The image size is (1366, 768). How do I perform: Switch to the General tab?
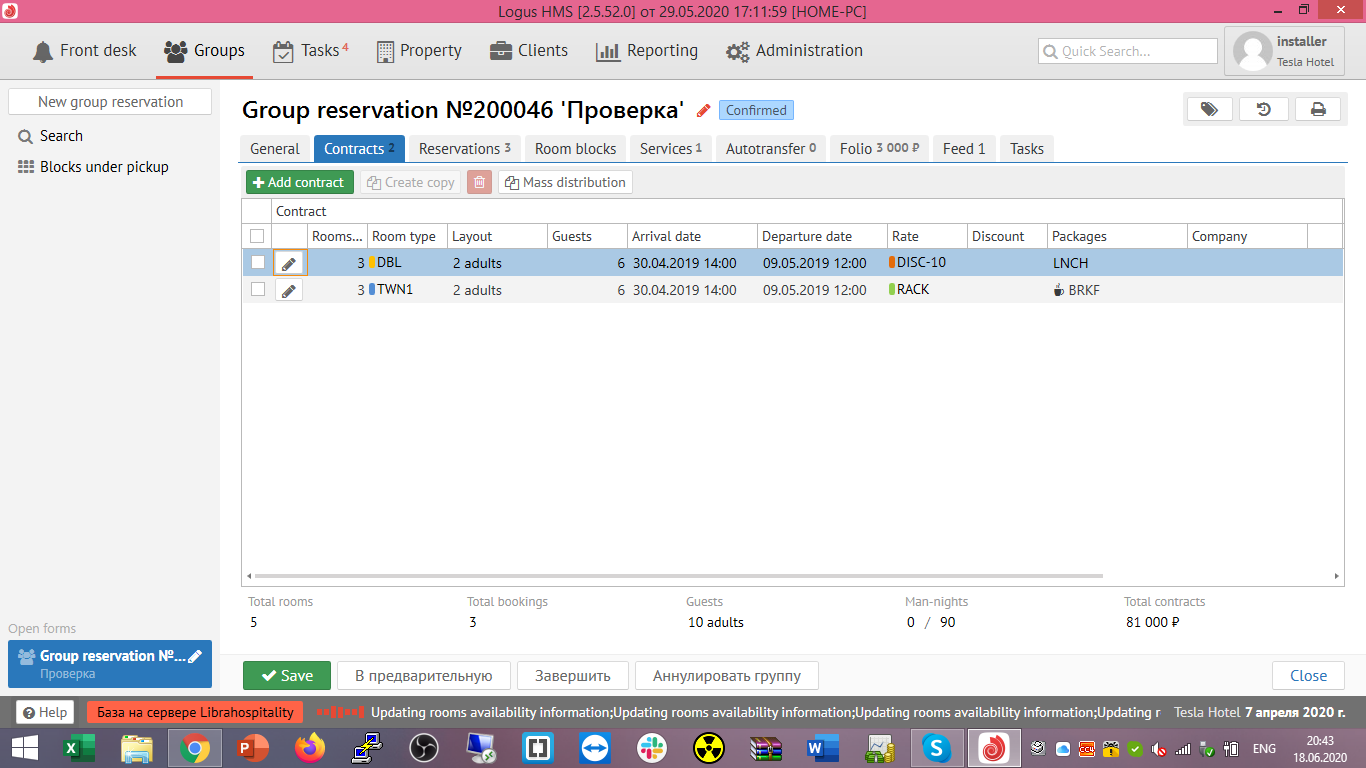point(275,149)
